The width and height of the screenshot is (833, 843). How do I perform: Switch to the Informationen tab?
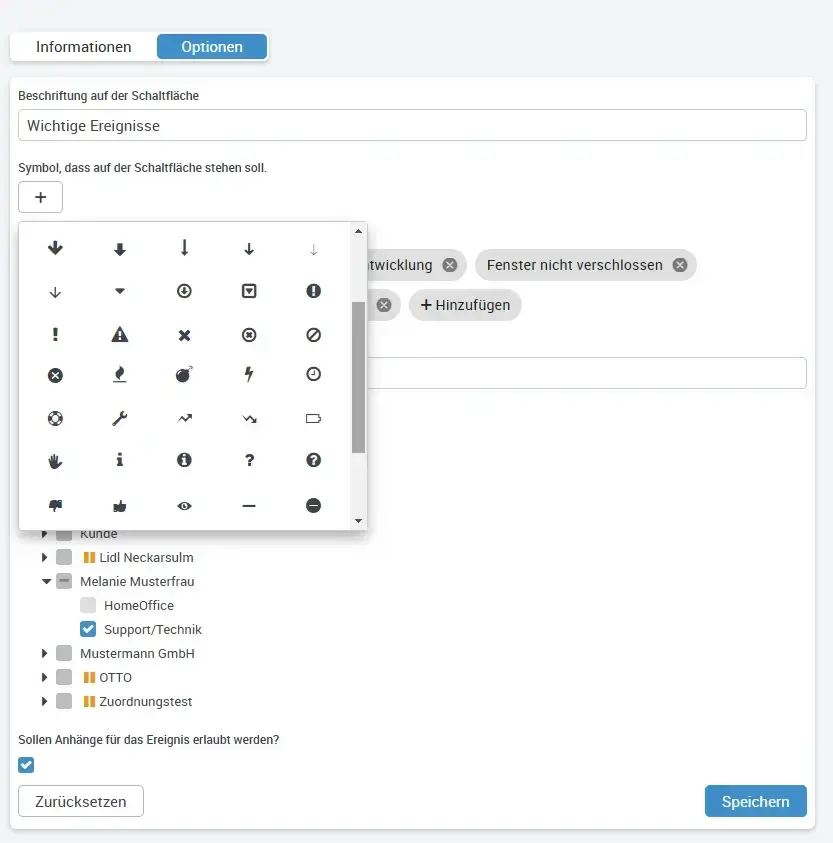[84, 47]
